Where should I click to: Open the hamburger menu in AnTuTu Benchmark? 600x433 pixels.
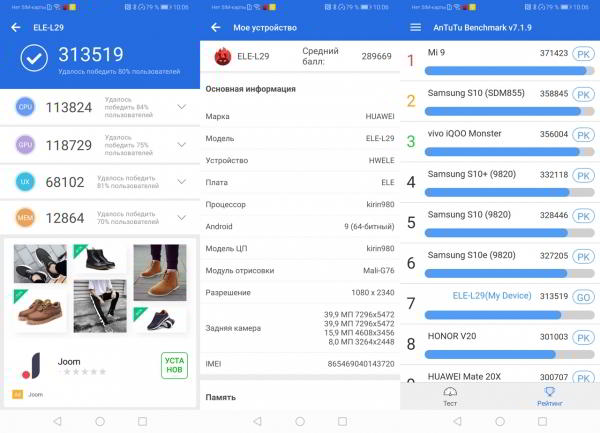coord(415,27)
